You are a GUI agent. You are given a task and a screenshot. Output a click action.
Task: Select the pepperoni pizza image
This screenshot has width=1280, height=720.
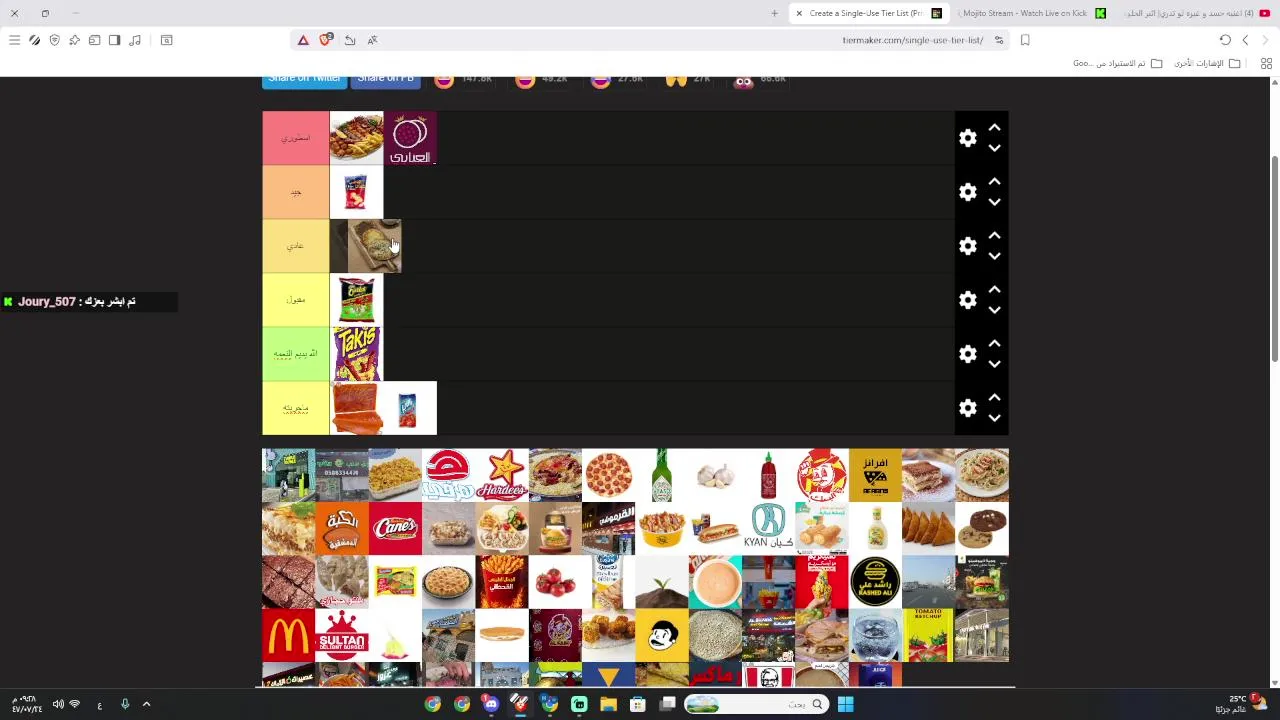click(609, 475)
